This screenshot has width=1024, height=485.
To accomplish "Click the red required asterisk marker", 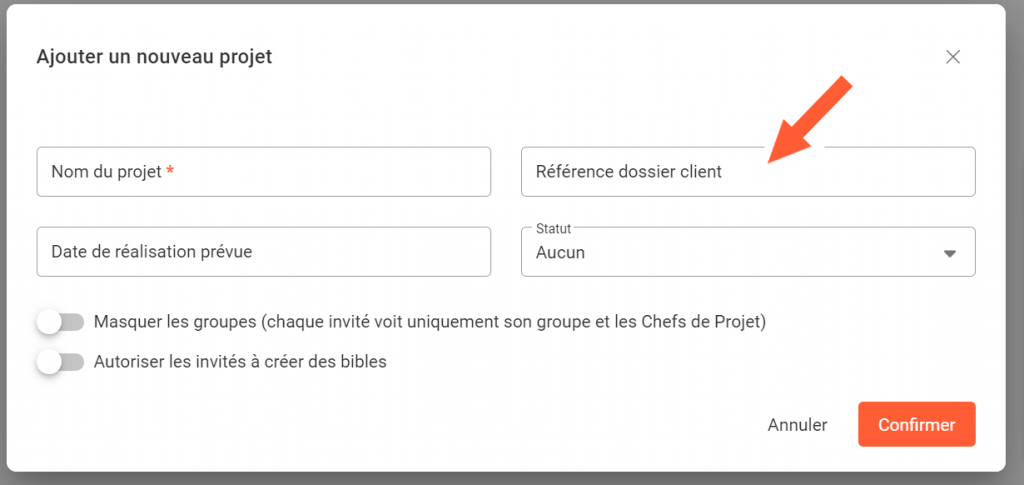I will coord(170,171).
